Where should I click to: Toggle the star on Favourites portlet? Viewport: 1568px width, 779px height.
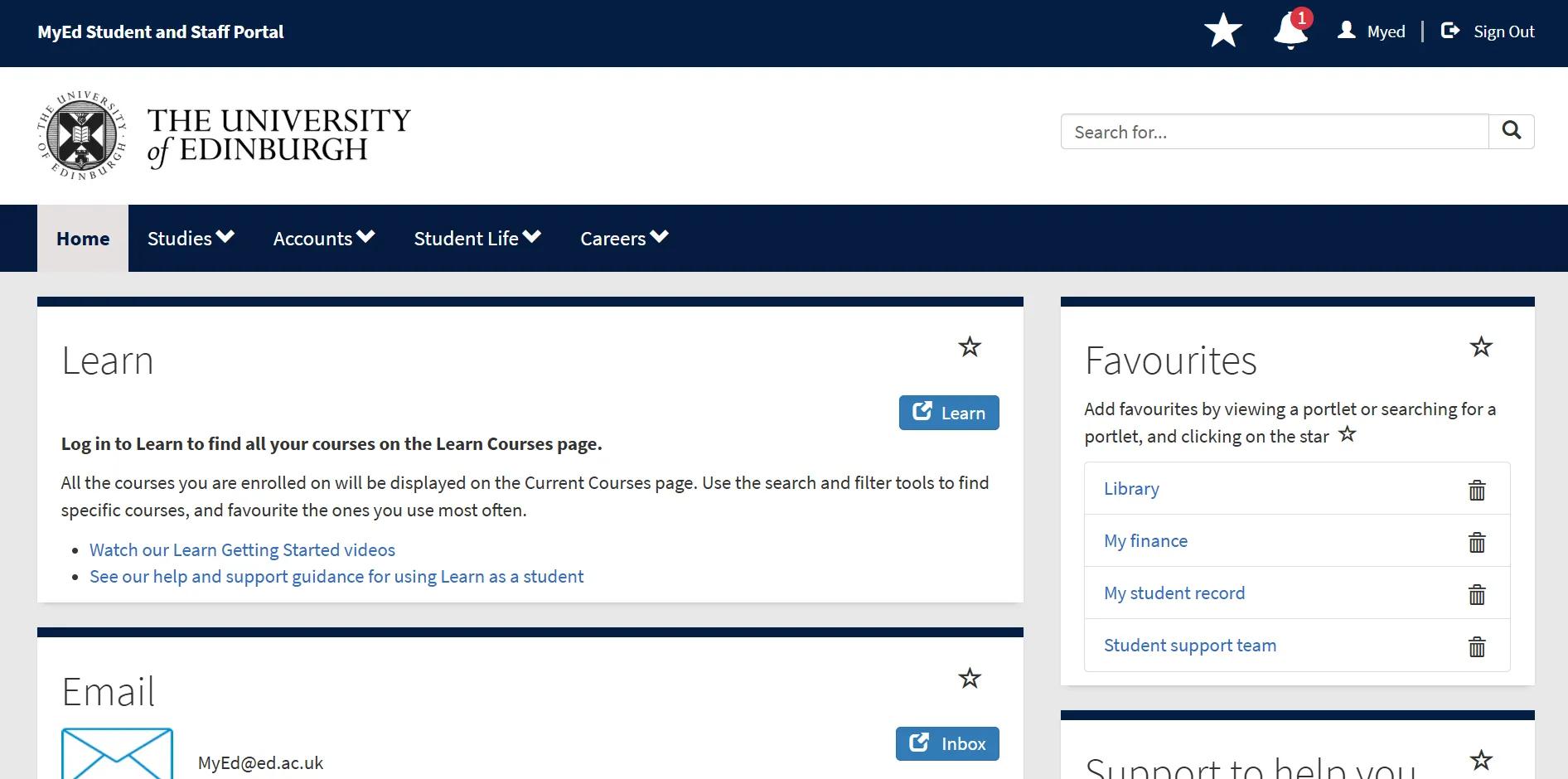(x=1481, y=346)
